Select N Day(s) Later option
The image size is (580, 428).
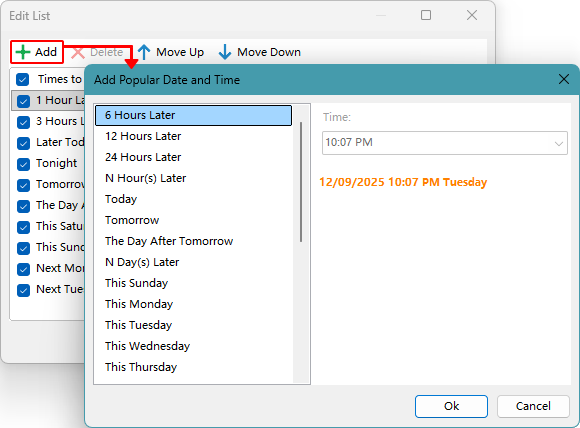click(193, 262)
